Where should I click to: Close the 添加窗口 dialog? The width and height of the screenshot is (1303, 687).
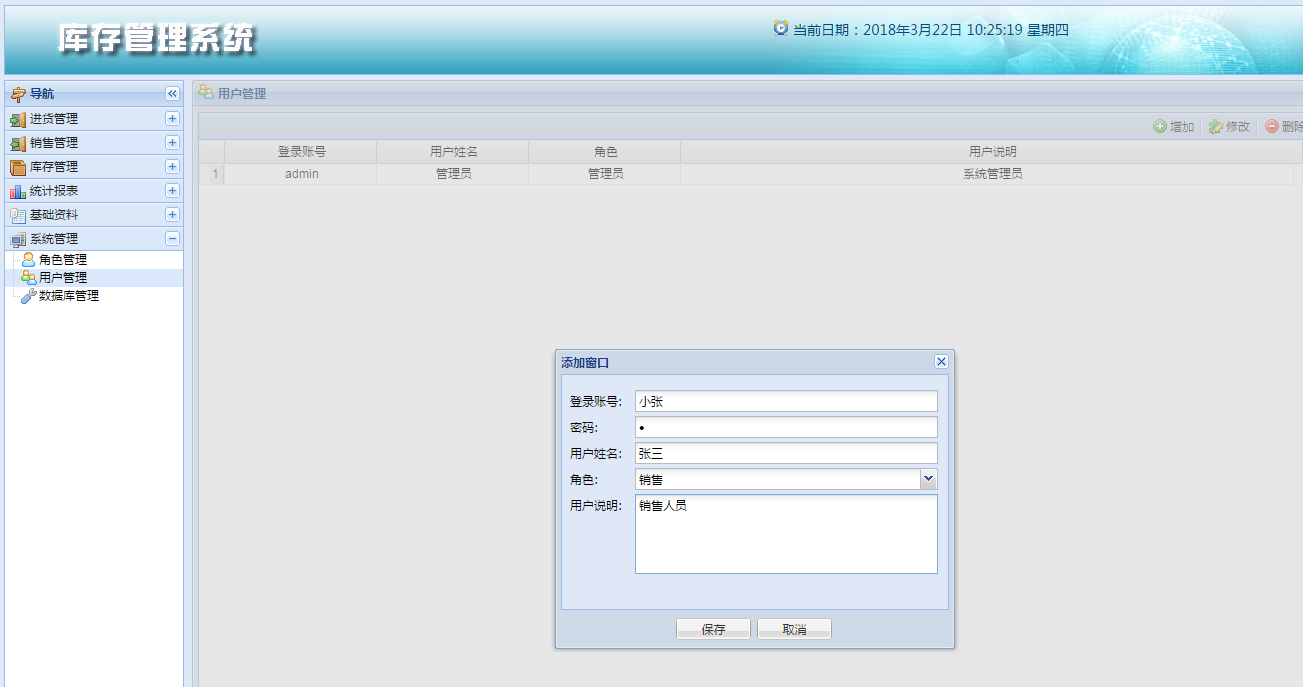[x=941, y=362]
